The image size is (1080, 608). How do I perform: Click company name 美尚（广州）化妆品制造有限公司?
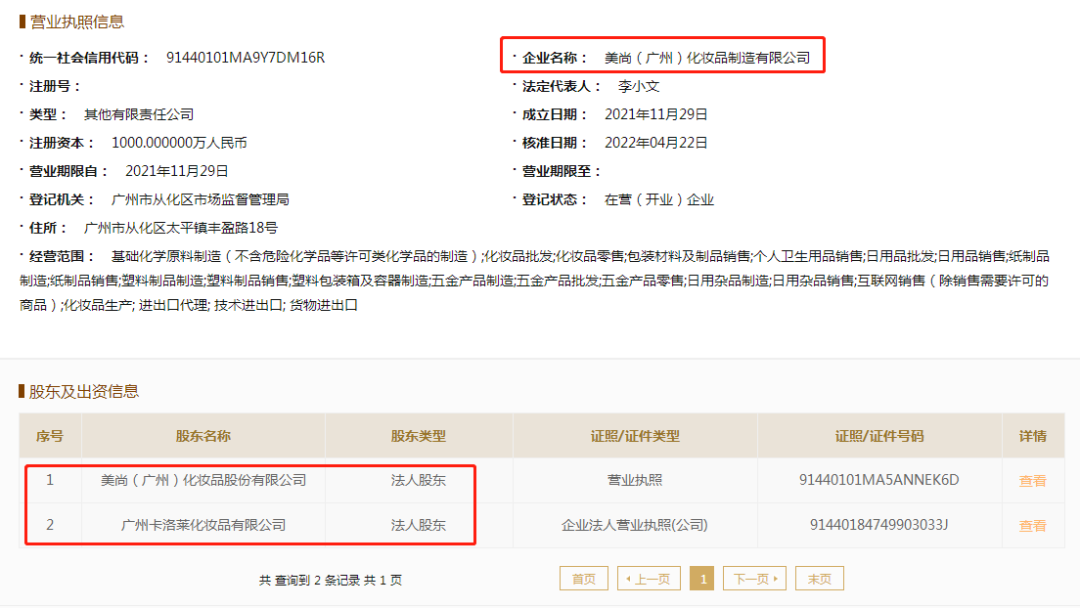click(707, 58)
